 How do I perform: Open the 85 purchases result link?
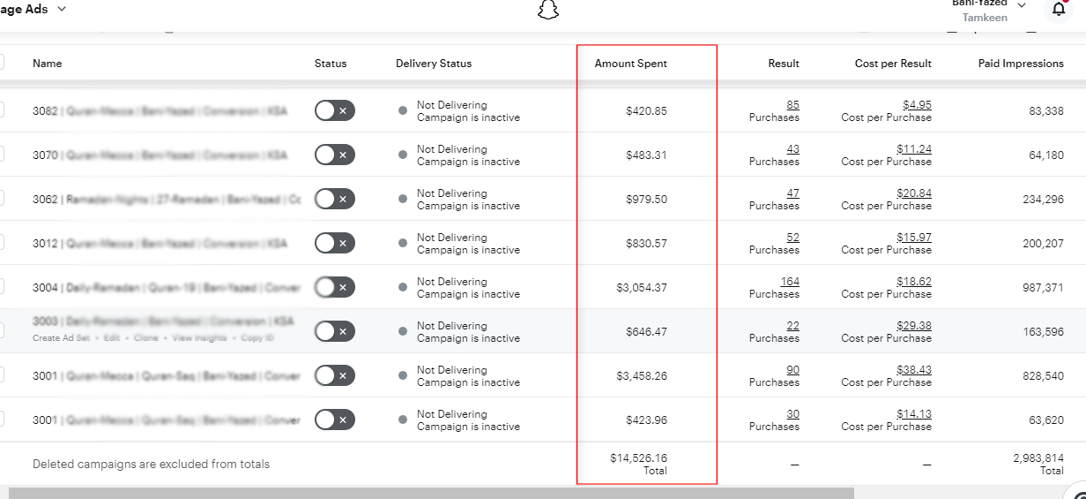coord(793,105)
